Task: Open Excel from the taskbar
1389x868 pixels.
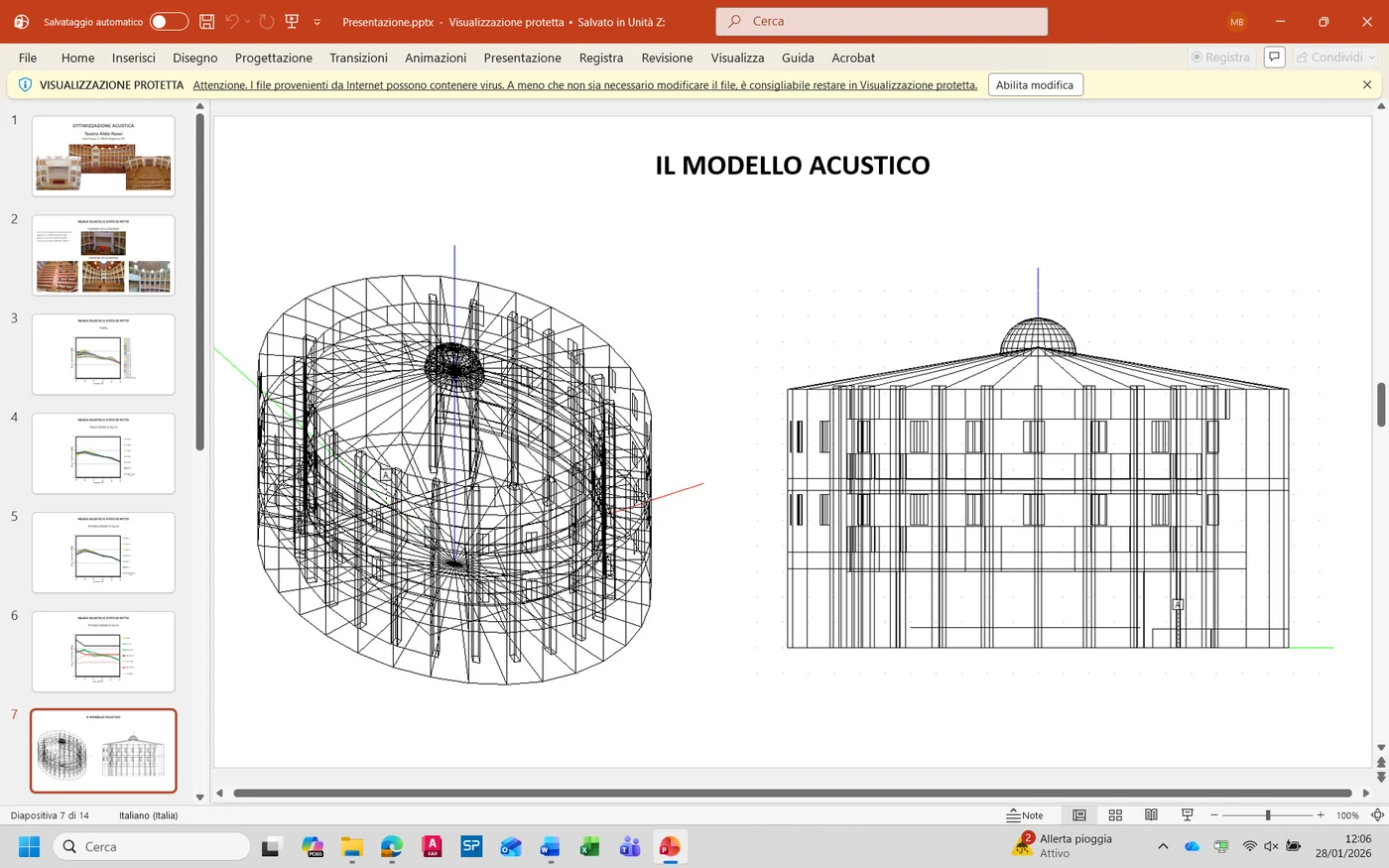Action: (x=589, y=846)
